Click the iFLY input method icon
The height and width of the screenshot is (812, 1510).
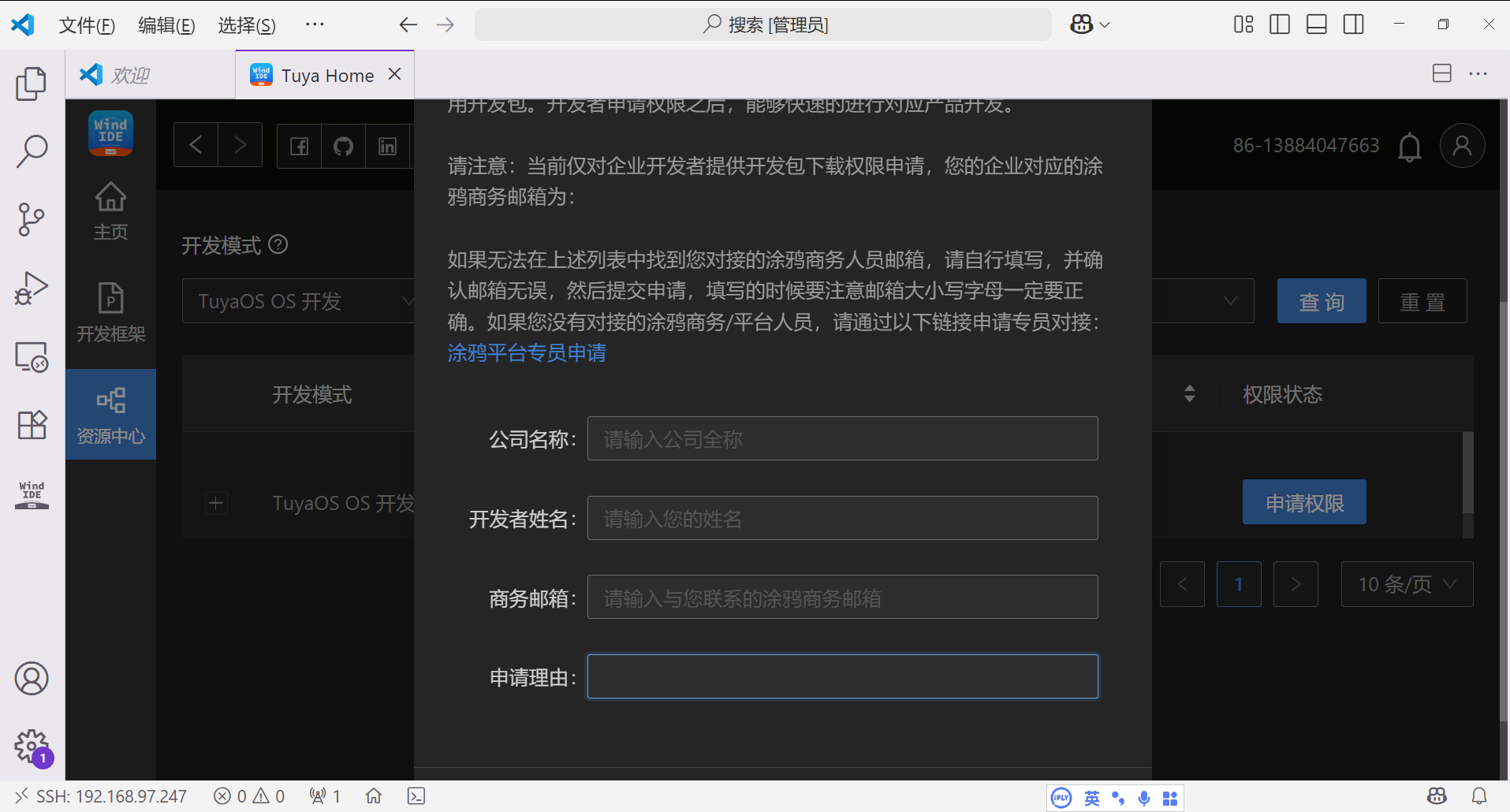[x=1061, y=798]
